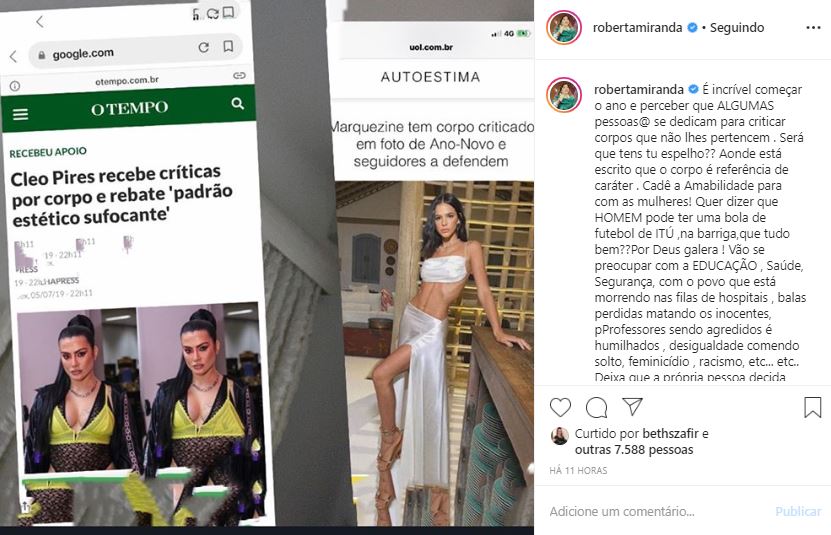View the outras 7.588 pessoas likes list
Viewport: 831px width, 535px height.
click(x=634, y=450)
